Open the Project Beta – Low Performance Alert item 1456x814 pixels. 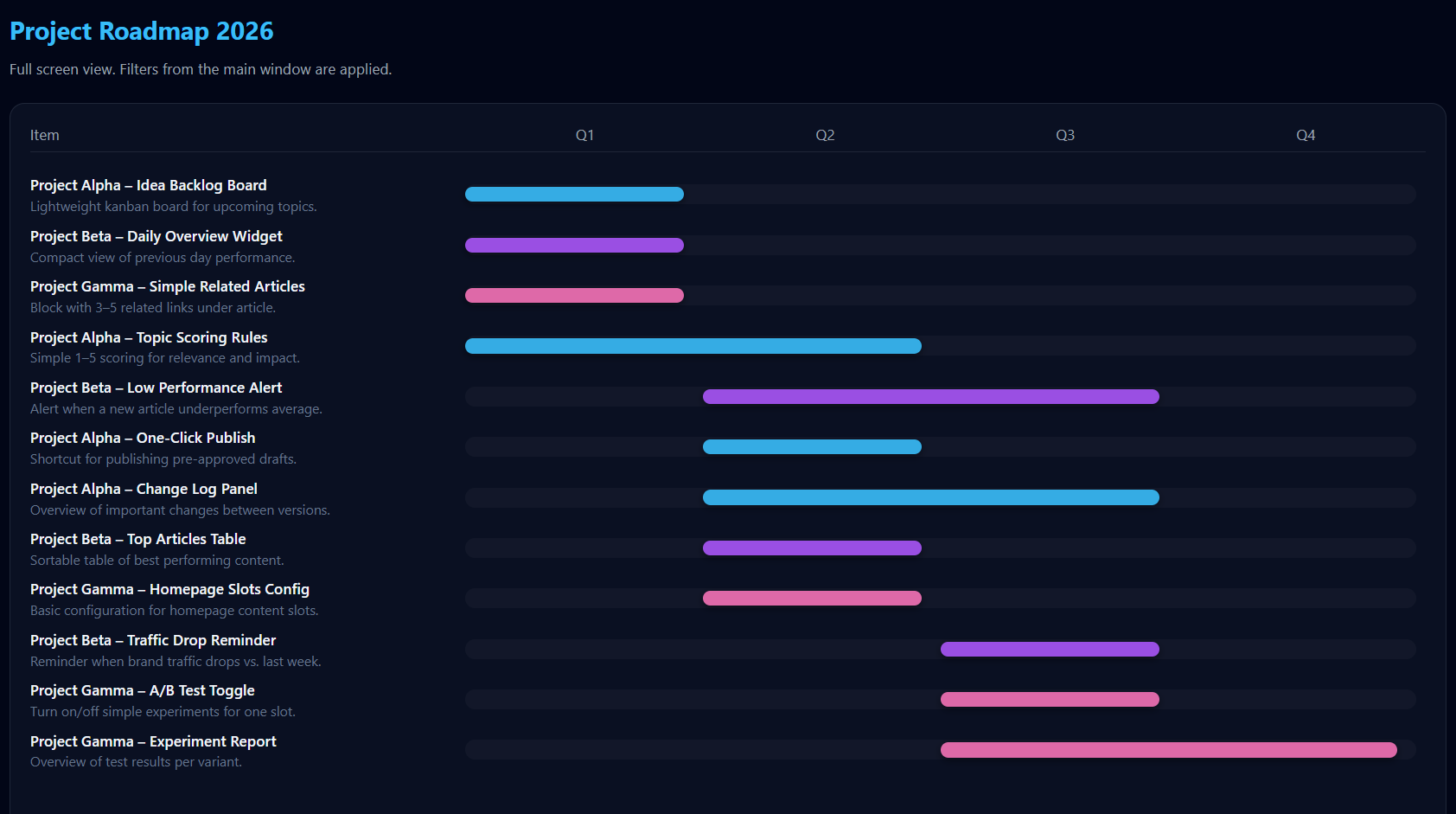[x=156, y=388]
